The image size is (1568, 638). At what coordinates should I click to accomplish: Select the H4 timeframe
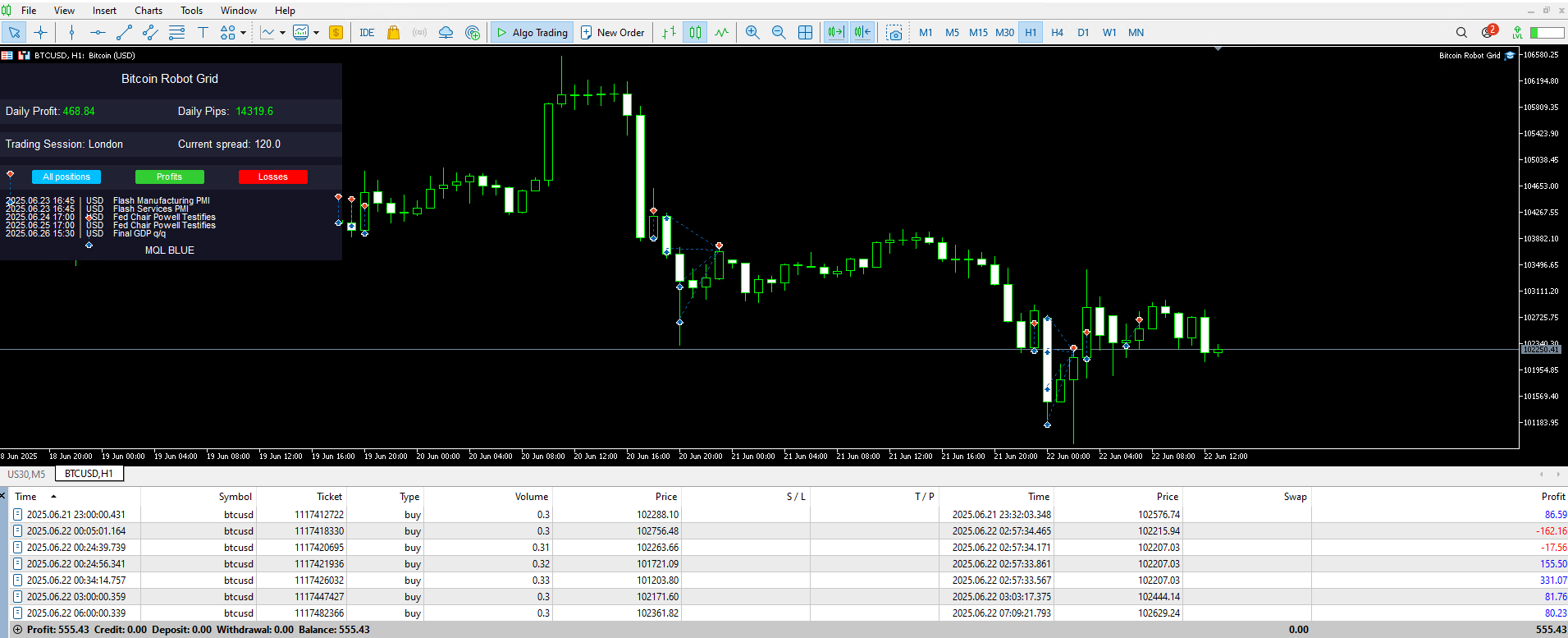(x=1057, y=33)
